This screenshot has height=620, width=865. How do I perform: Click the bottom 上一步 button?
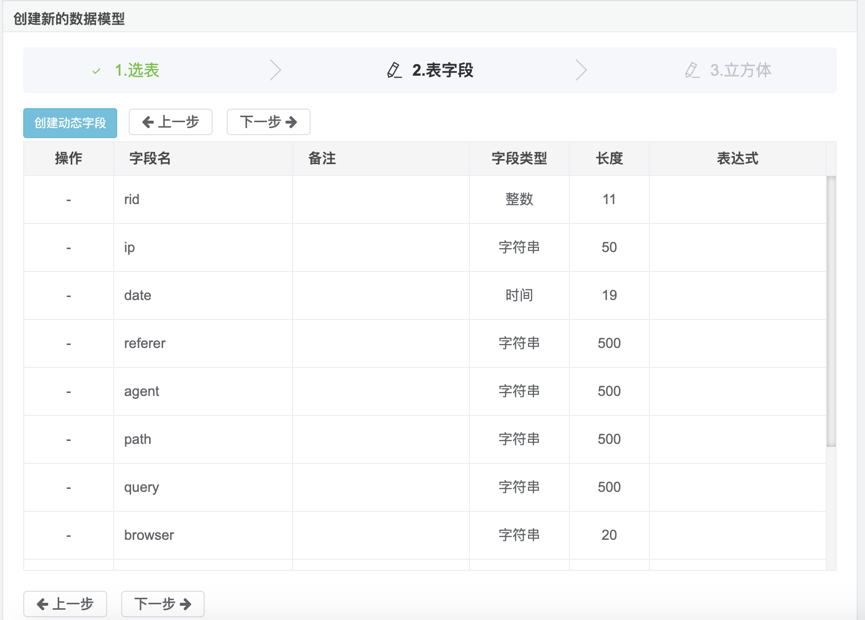65,604
